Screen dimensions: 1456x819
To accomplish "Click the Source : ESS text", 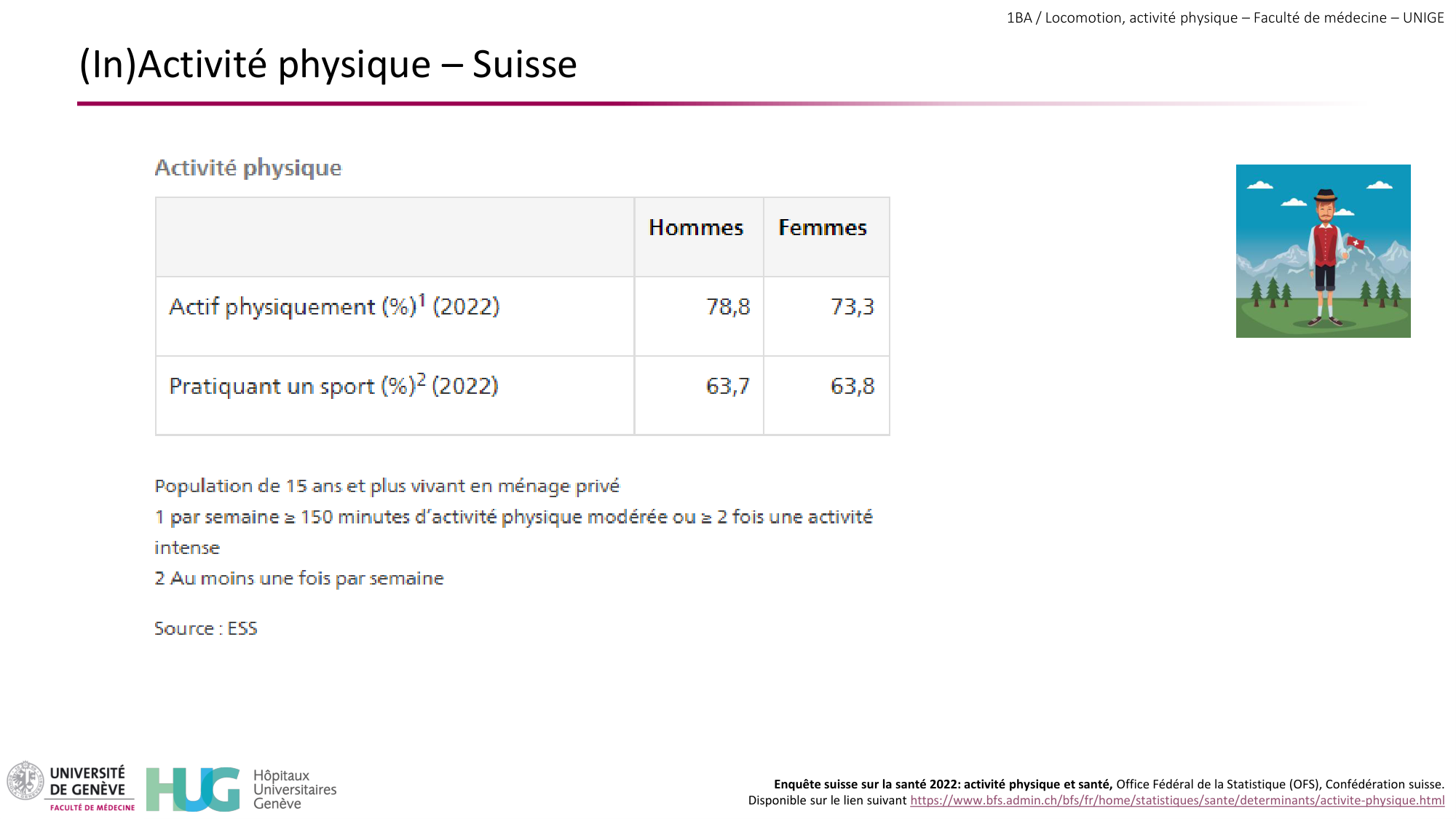I will pyautogui.click(x=205, y=628).
